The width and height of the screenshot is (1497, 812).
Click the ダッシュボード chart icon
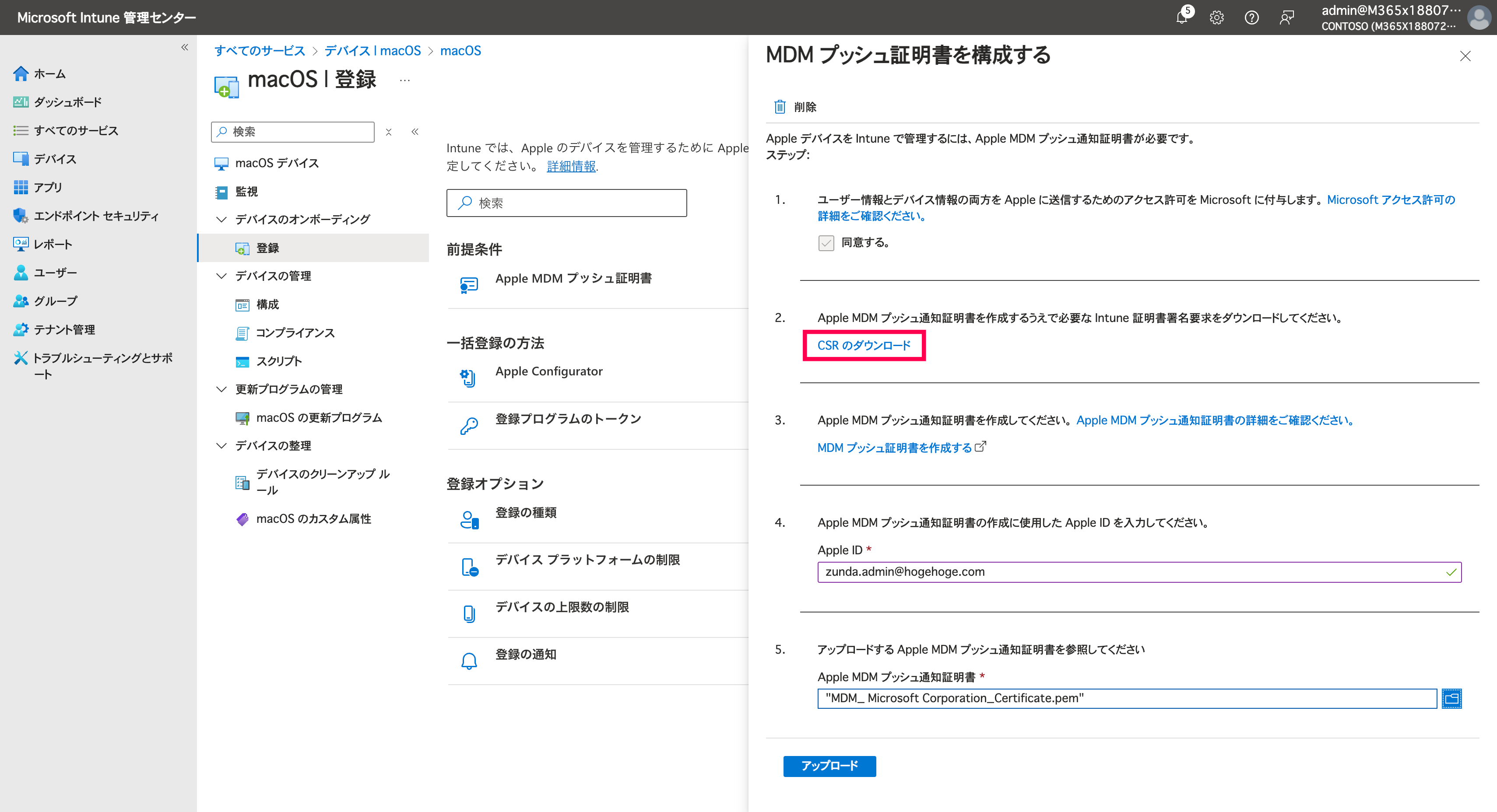(21, 102)
